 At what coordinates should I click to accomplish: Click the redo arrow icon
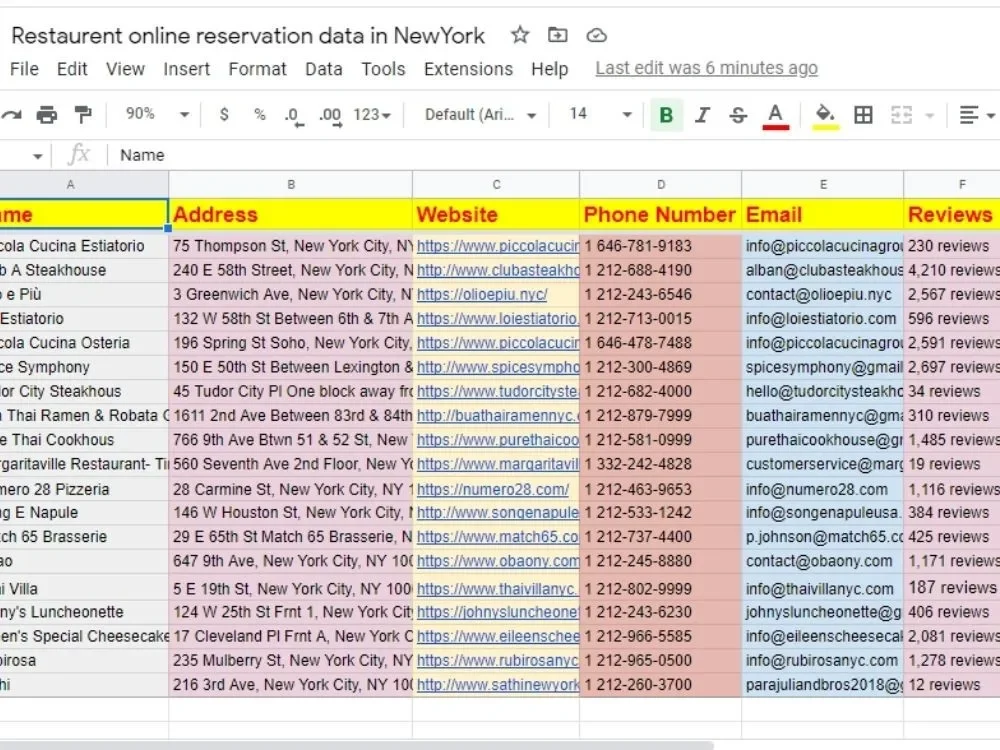[11, 115]
